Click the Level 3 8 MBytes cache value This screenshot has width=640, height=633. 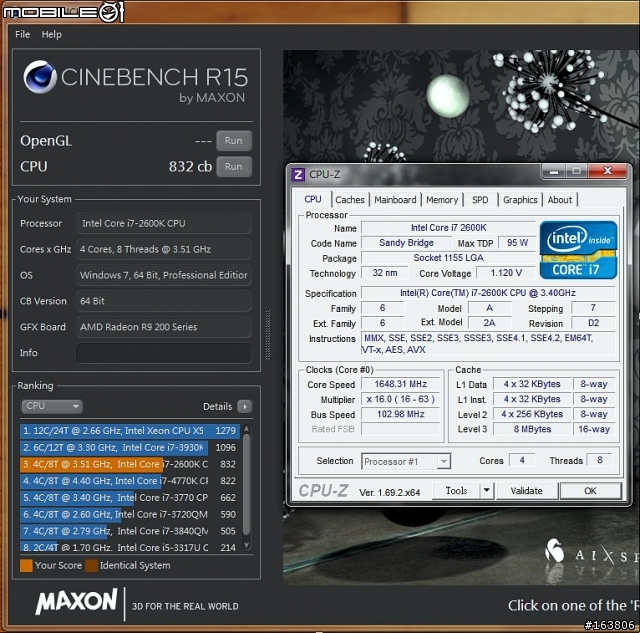532,429
